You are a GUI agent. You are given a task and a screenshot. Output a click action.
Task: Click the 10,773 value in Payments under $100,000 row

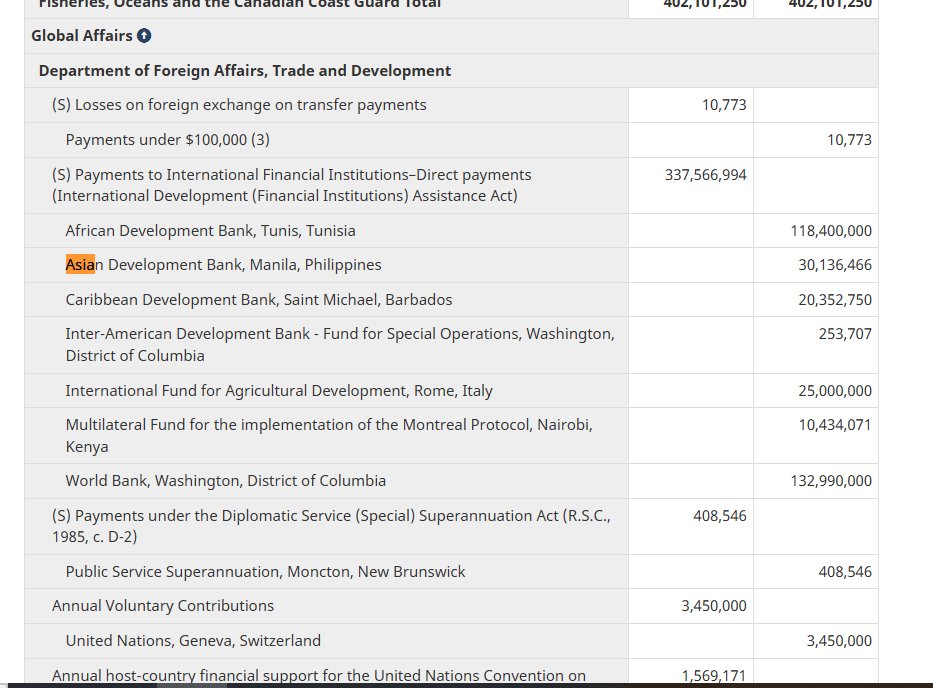click(x=849, y=140)
